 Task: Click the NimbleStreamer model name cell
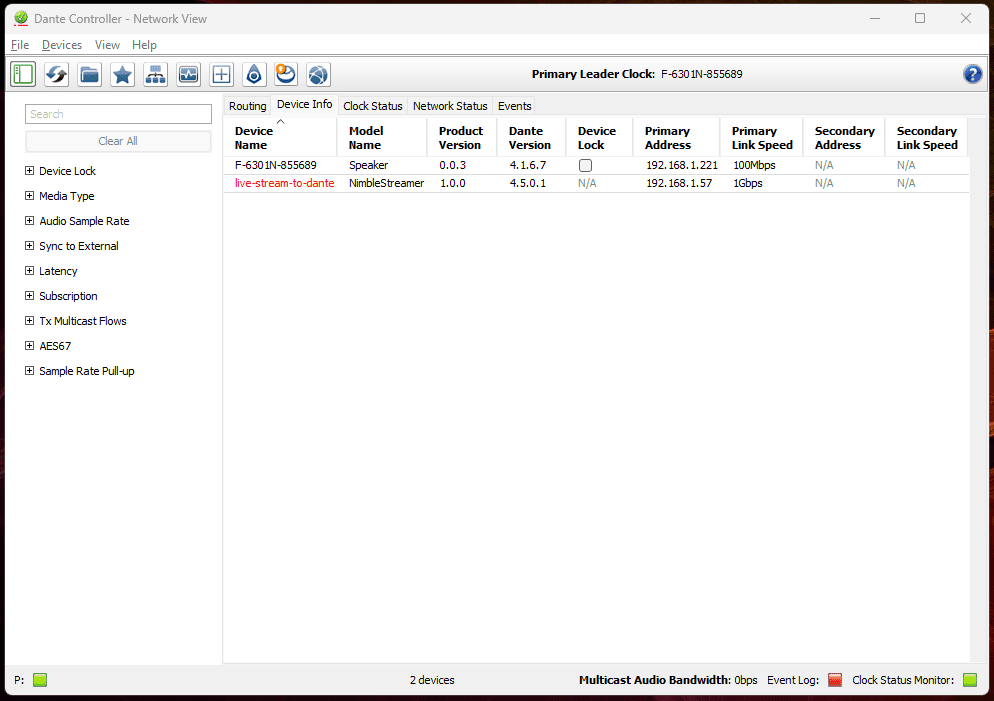386,183
